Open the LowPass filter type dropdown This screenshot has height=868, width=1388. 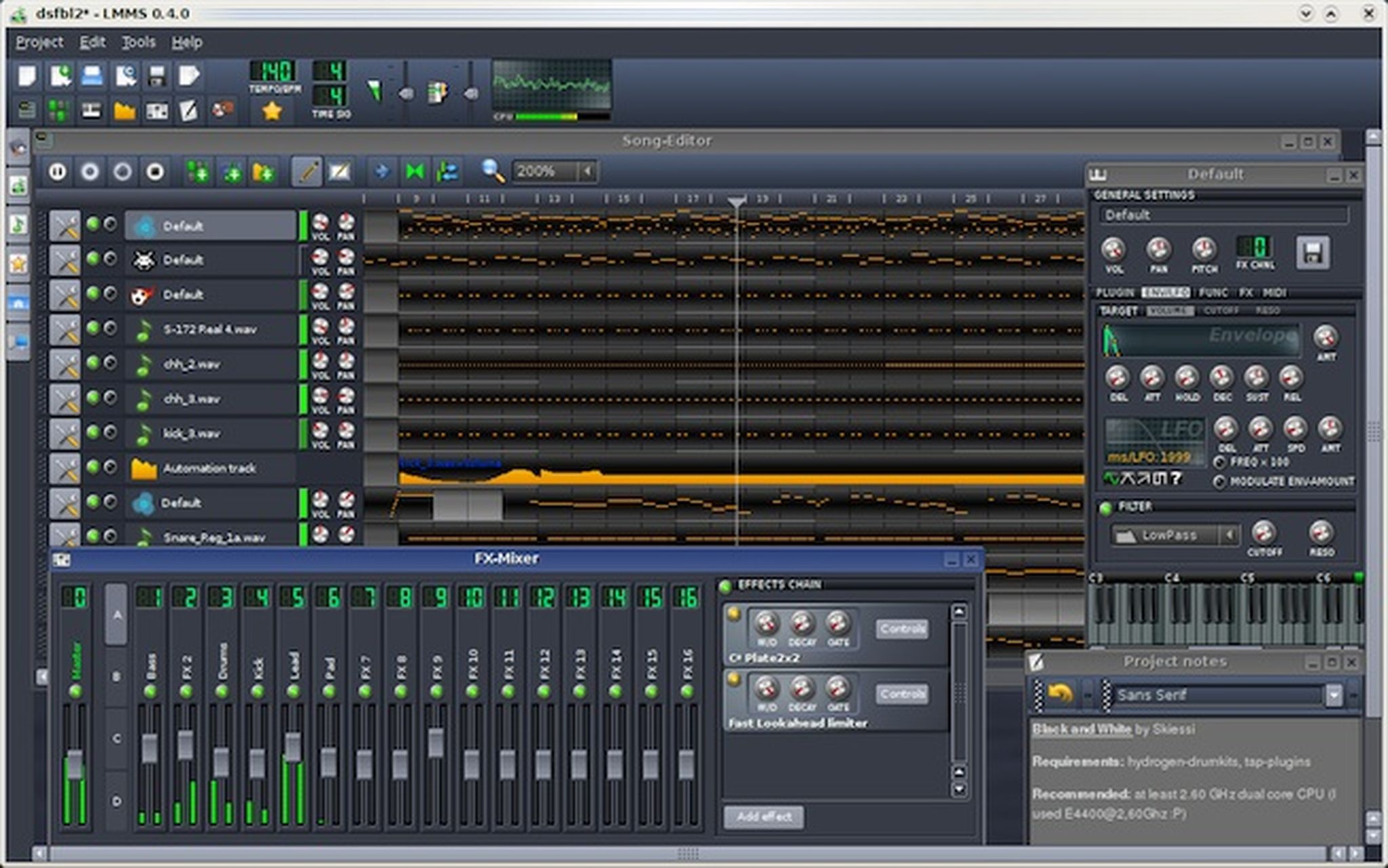coord(1179,535)
